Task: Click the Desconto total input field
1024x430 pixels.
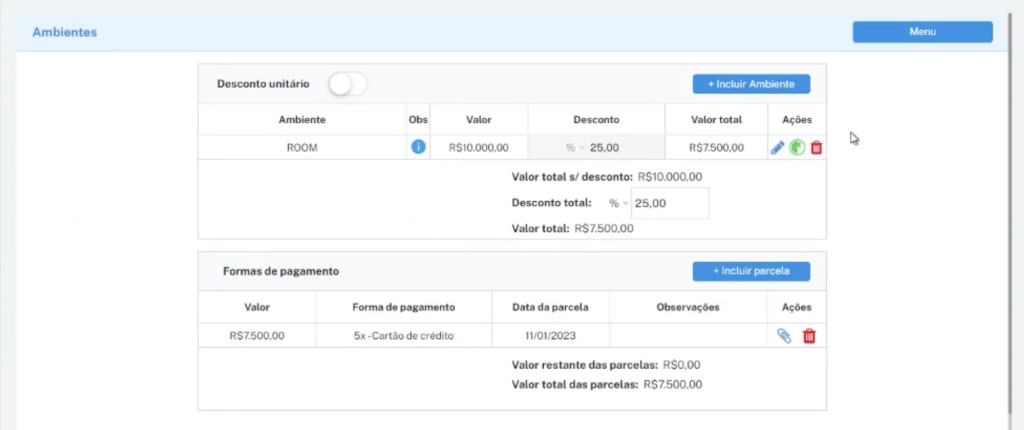Action: tap(669, 203)
